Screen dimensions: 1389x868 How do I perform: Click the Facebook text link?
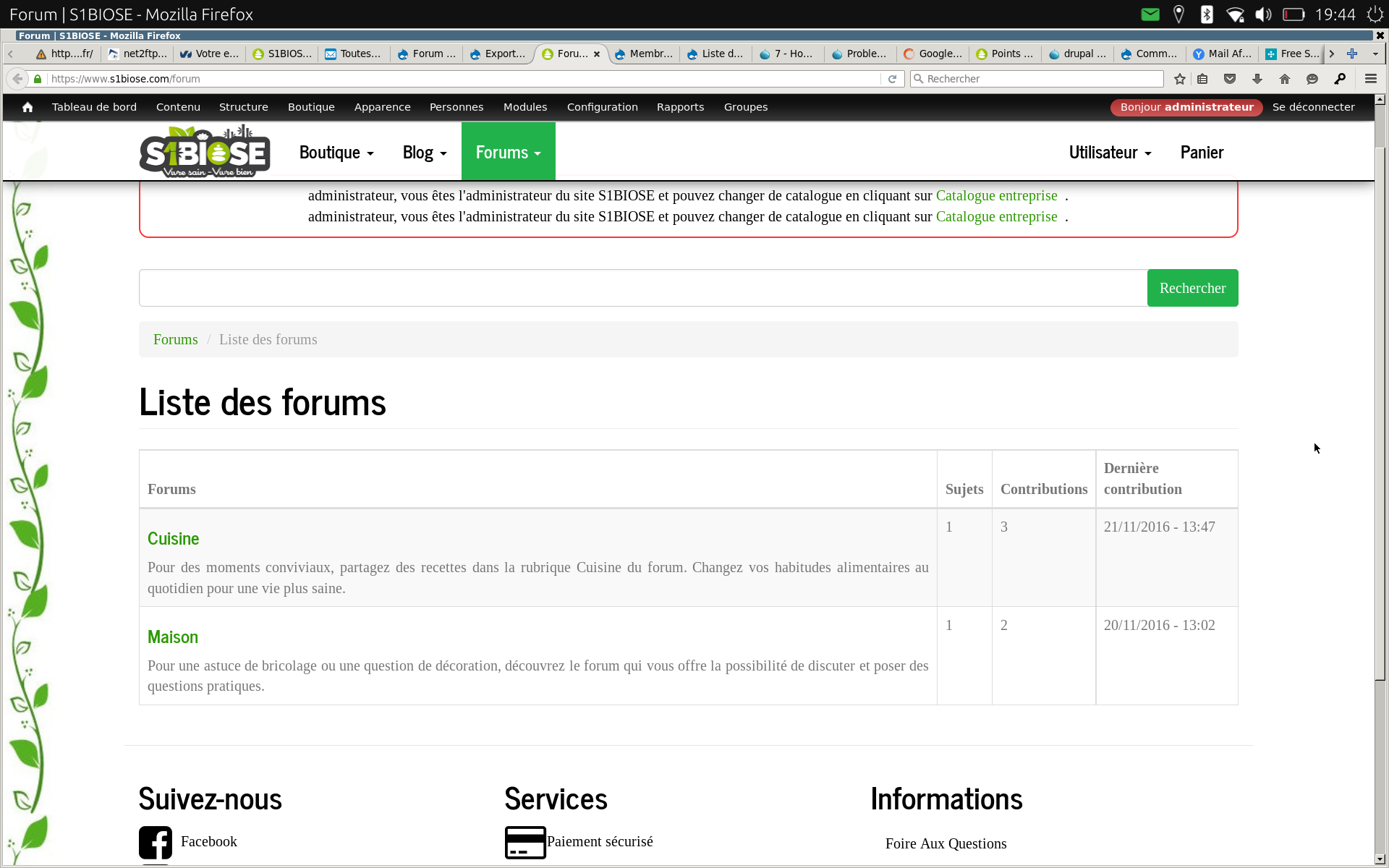pos(209,841)
